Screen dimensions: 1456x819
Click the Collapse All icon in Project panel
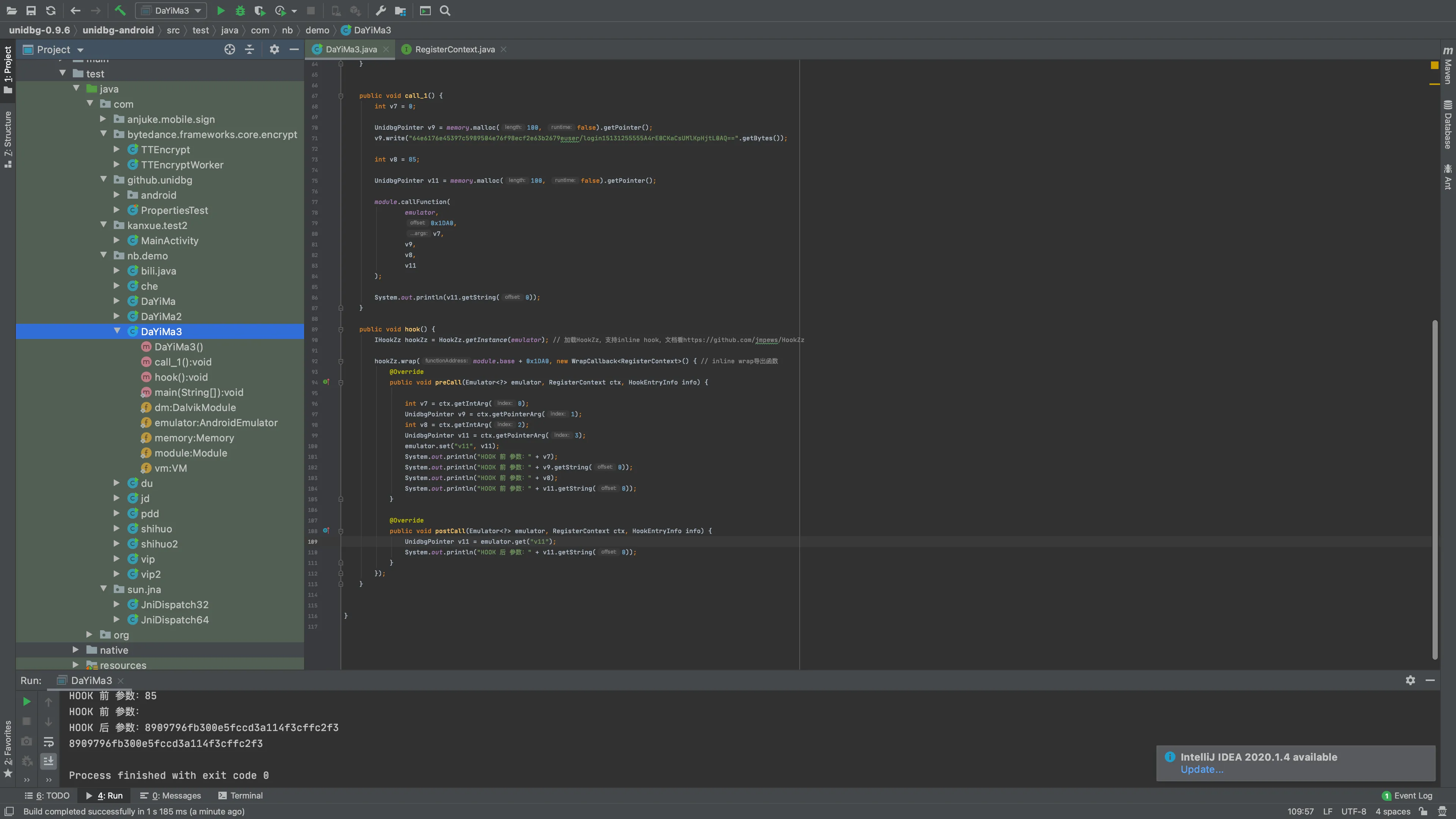coord(249,50)
